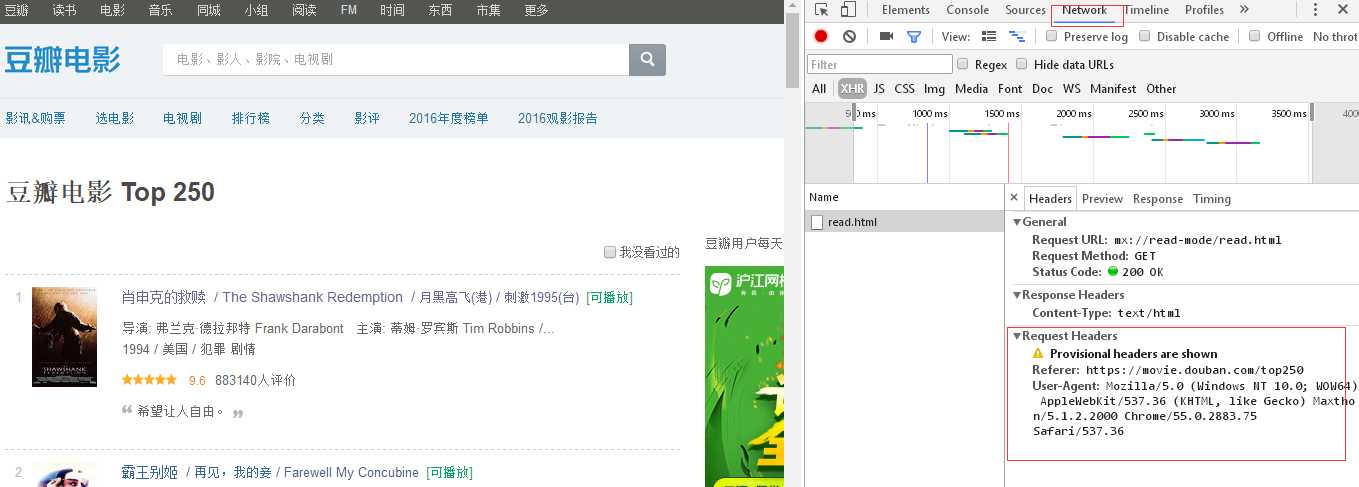
Task: Click the Douban Movie logo
Action: (x=62, y=59)
